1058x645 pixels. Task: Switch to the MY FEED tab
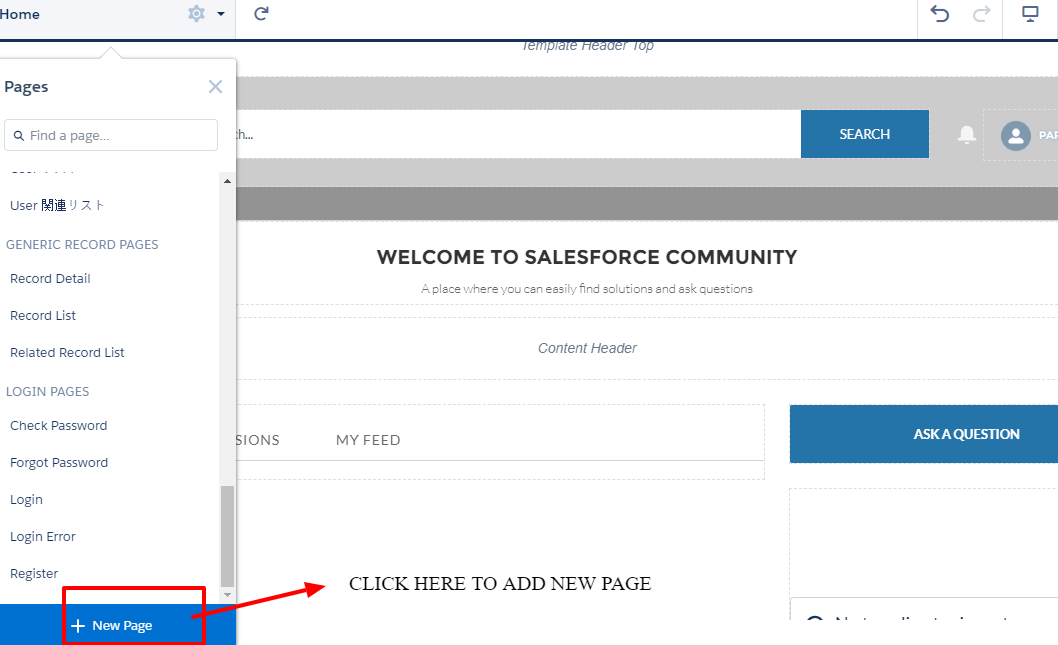click(368, 440)
